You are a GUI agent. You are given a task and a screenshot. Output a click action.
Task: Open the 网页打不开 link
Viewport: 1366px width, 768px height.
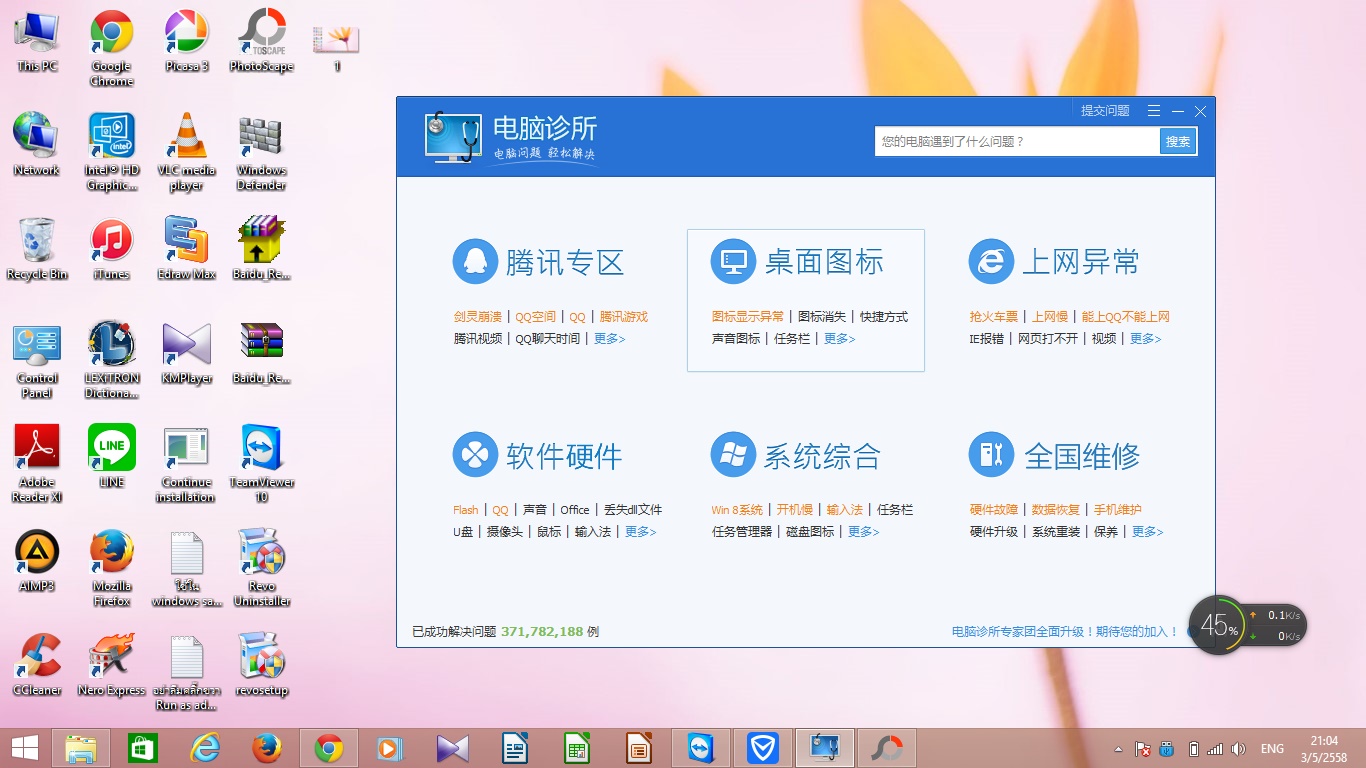(x=1048, y=339)
